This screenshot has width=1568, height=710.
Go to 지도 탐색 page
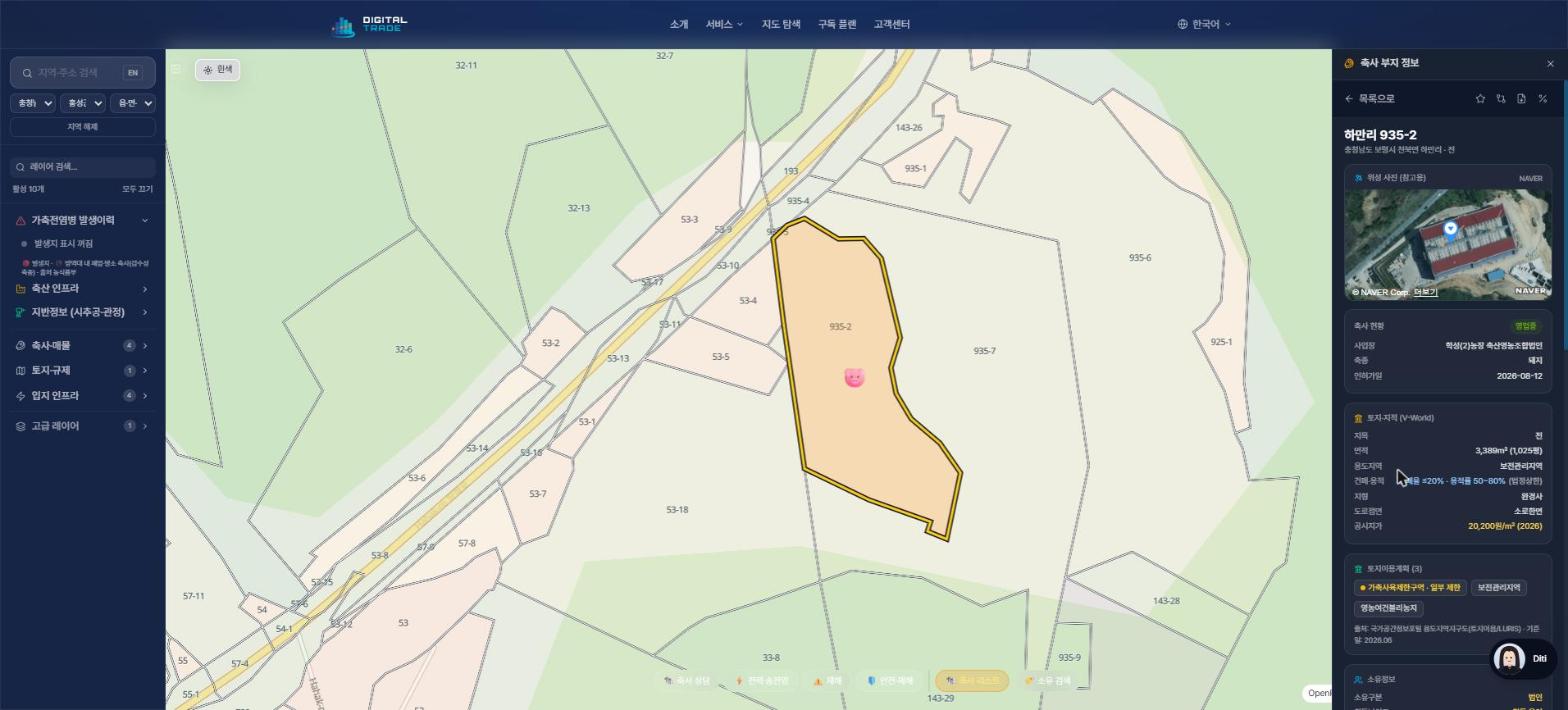pos(781,24)
